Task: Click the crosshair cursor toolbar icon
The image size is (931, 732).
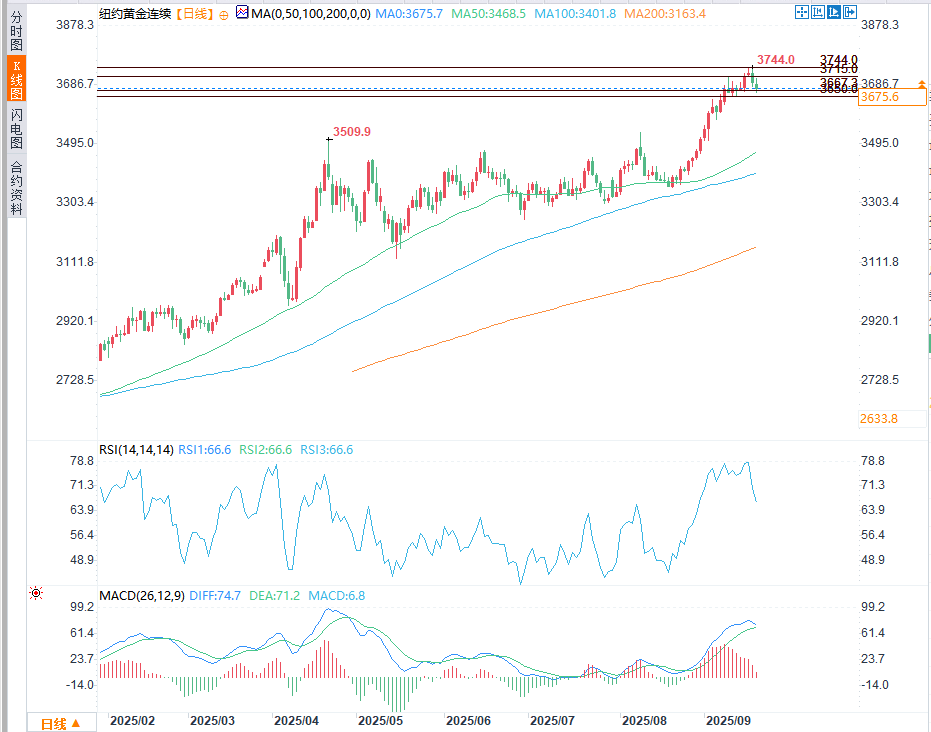Action: [802, 12]
